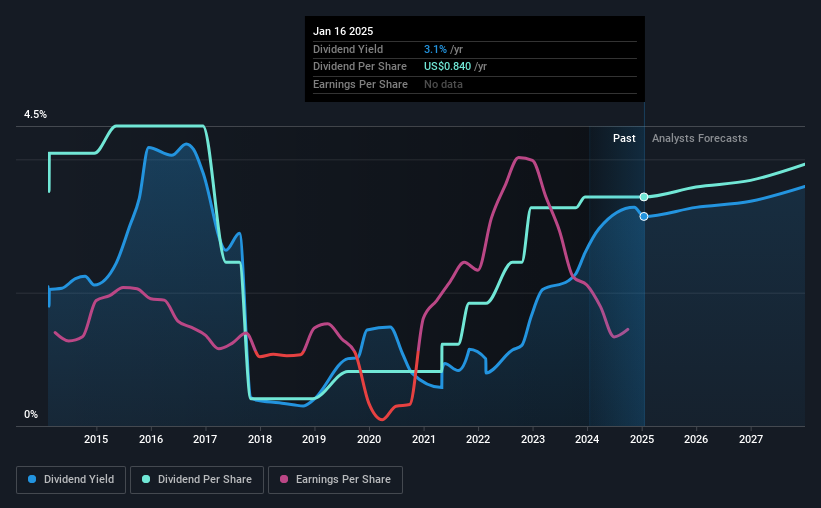The width and height of the screenshot is (821, 508).
Task: Click the 3.1% dividend yield value
Action: click(435, 49)
